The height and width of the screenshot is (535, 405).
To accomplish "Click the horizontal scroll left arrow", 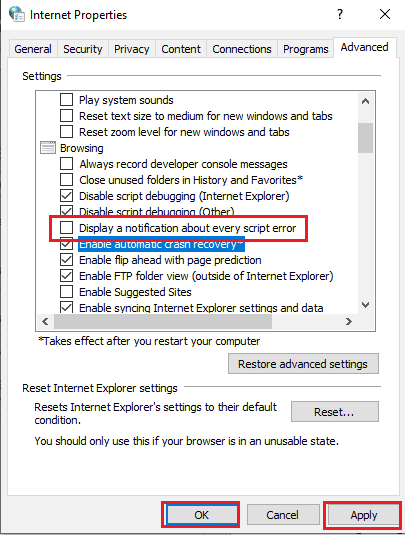I will pos(45,321).
